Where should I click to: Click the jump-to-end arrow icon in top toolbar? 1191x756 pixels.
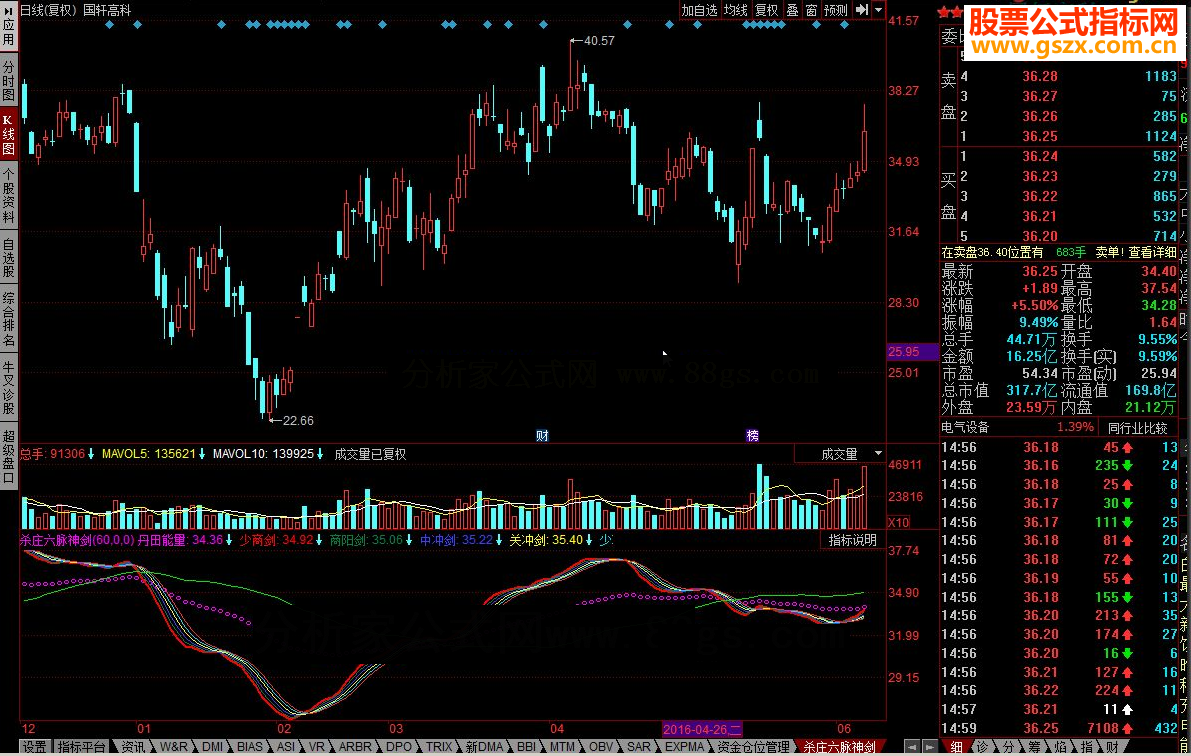pos(863,10)
